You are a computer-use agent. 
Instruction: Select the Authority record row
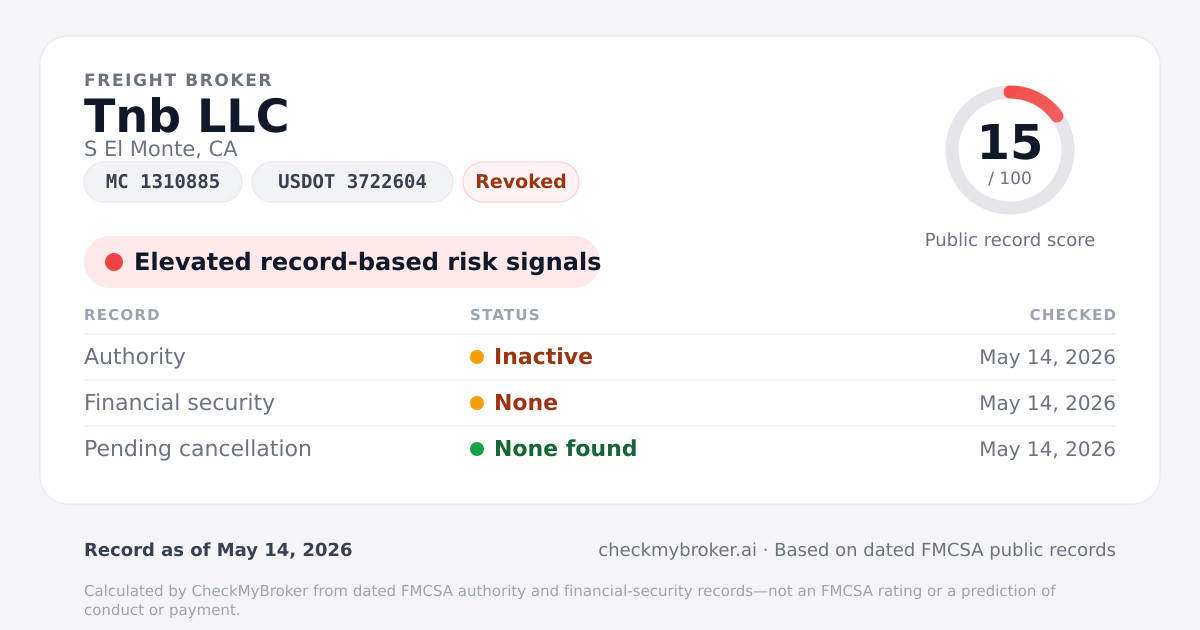click(600, 357)
